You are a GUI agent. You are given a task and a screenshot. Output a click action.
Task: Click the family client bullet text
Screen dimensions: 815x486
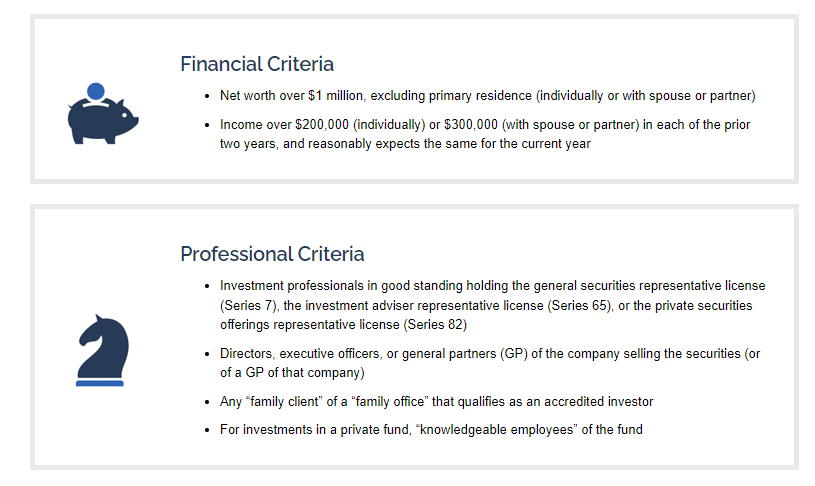click(436, 401)
